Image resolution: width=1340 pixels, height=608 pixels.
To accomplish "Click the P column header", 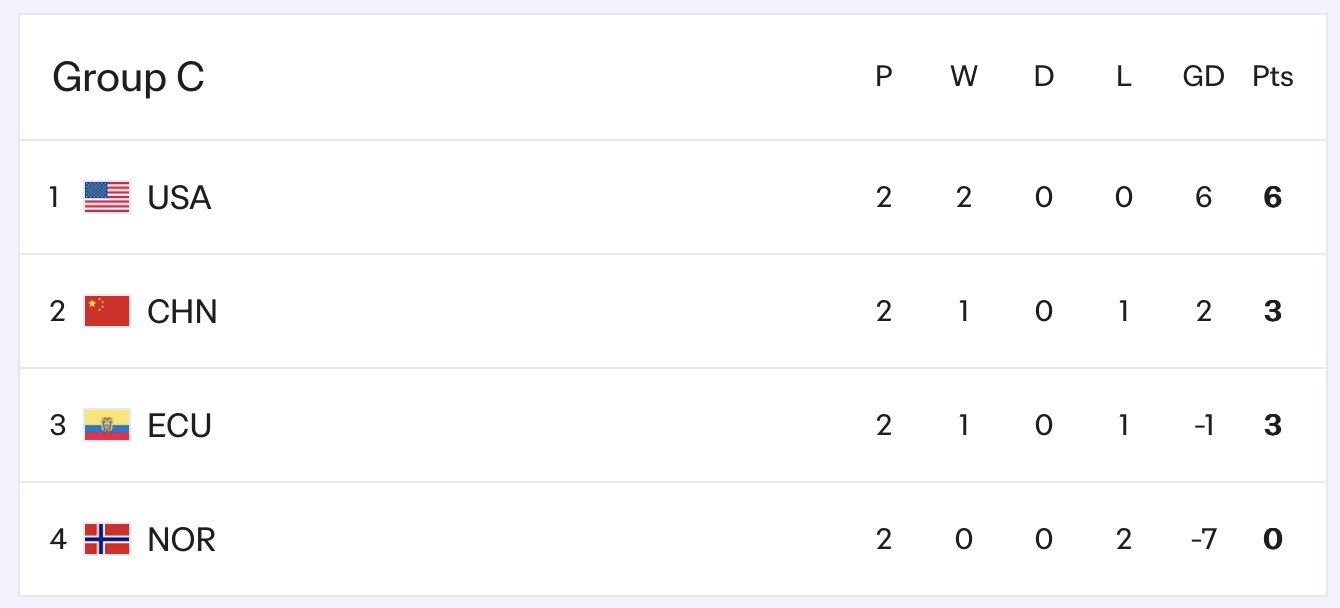I will [x=883, y=77].
